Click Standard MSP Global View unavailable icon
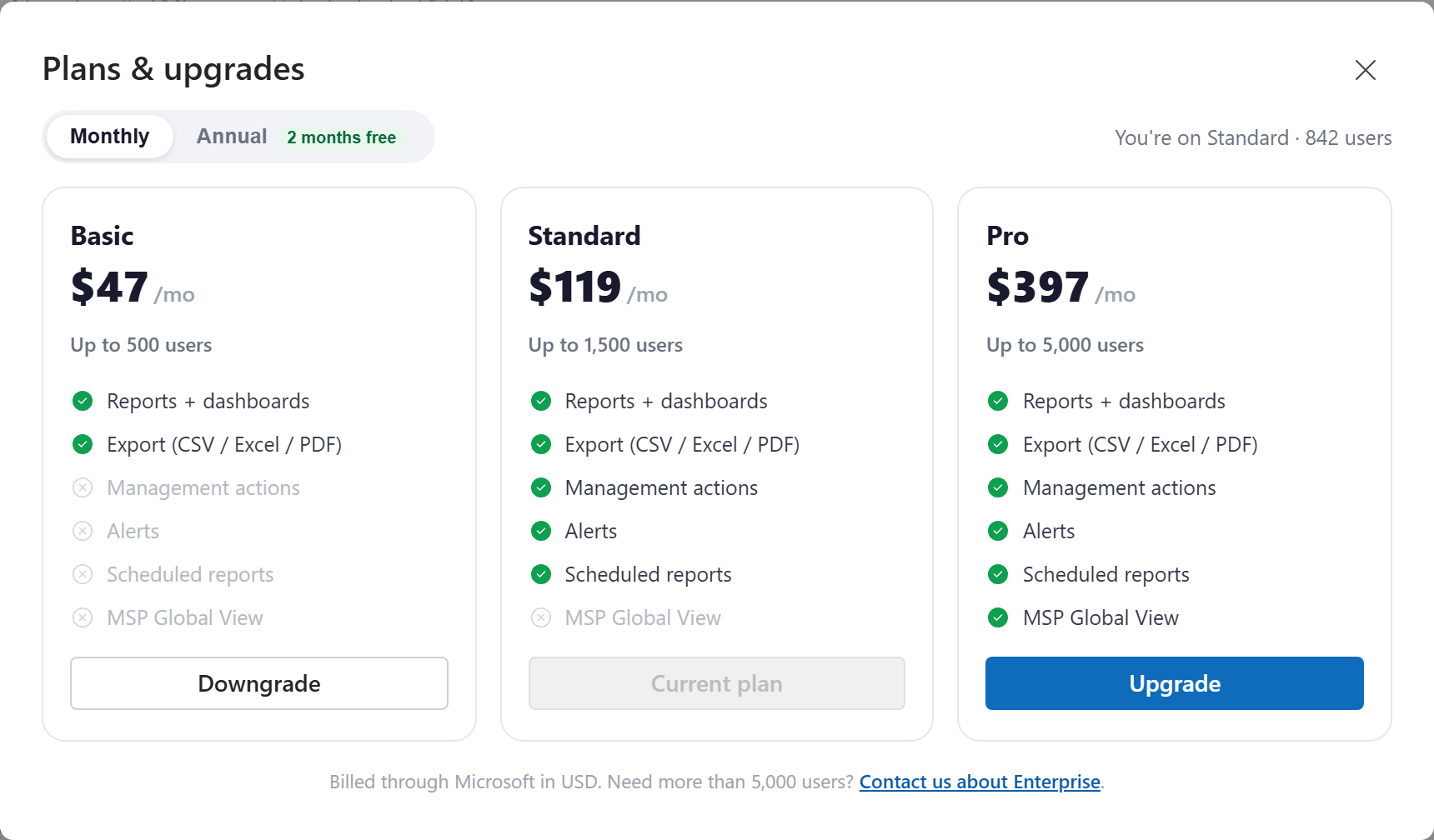 point(541,618)
